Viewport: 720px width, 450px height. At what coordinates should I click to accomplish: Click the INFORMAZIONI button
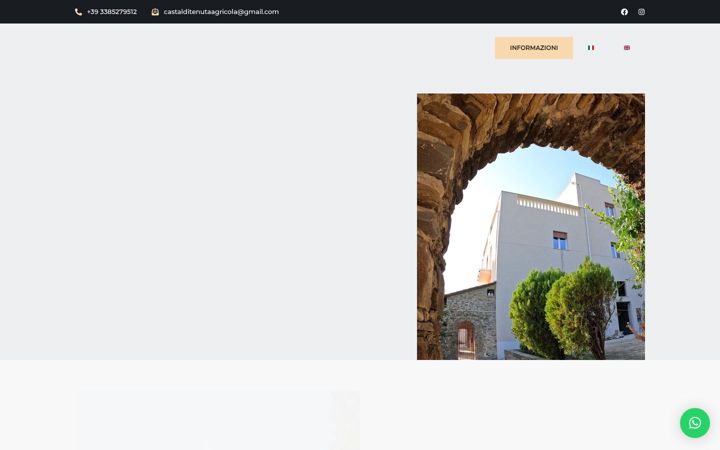tap(534, 48)
